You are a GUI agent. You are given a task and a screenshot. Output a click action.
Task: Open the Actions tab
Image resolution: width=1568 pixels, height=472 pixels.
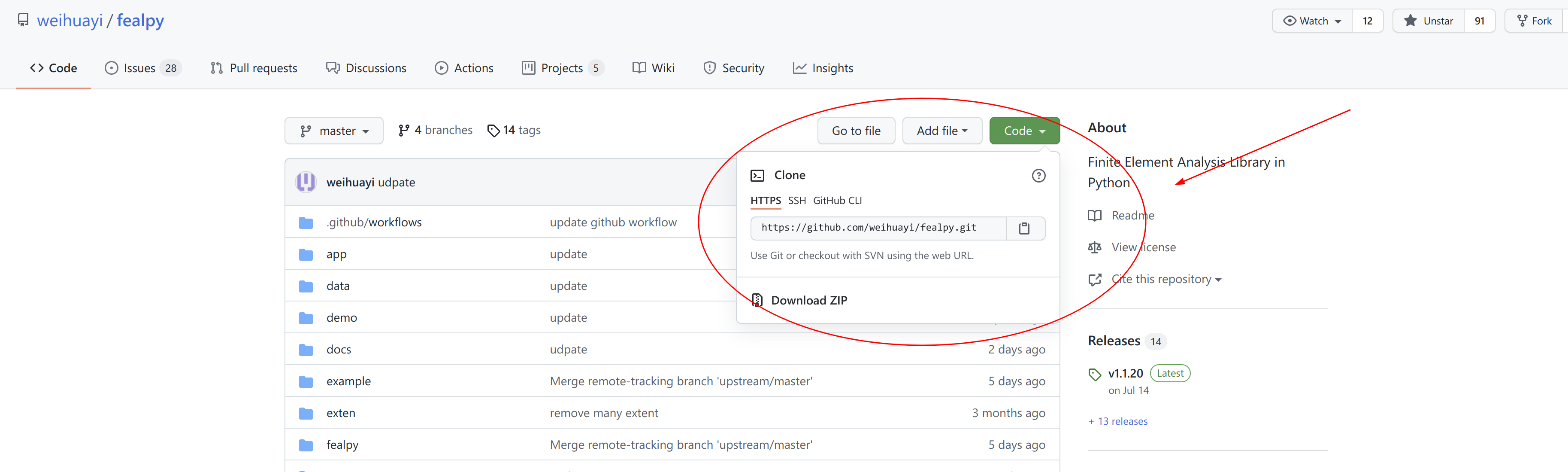tap(464, 67)
